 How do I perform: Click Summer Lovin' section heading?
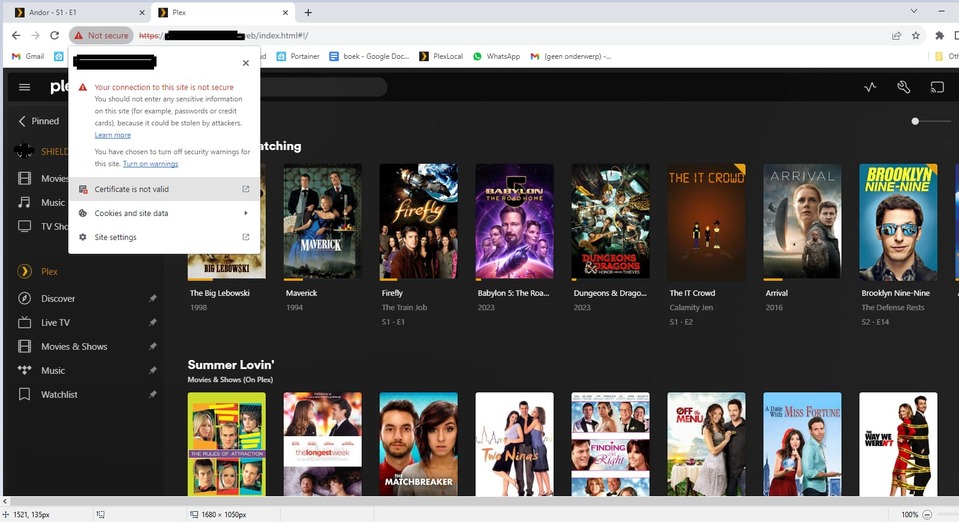[x=231, y=365]
